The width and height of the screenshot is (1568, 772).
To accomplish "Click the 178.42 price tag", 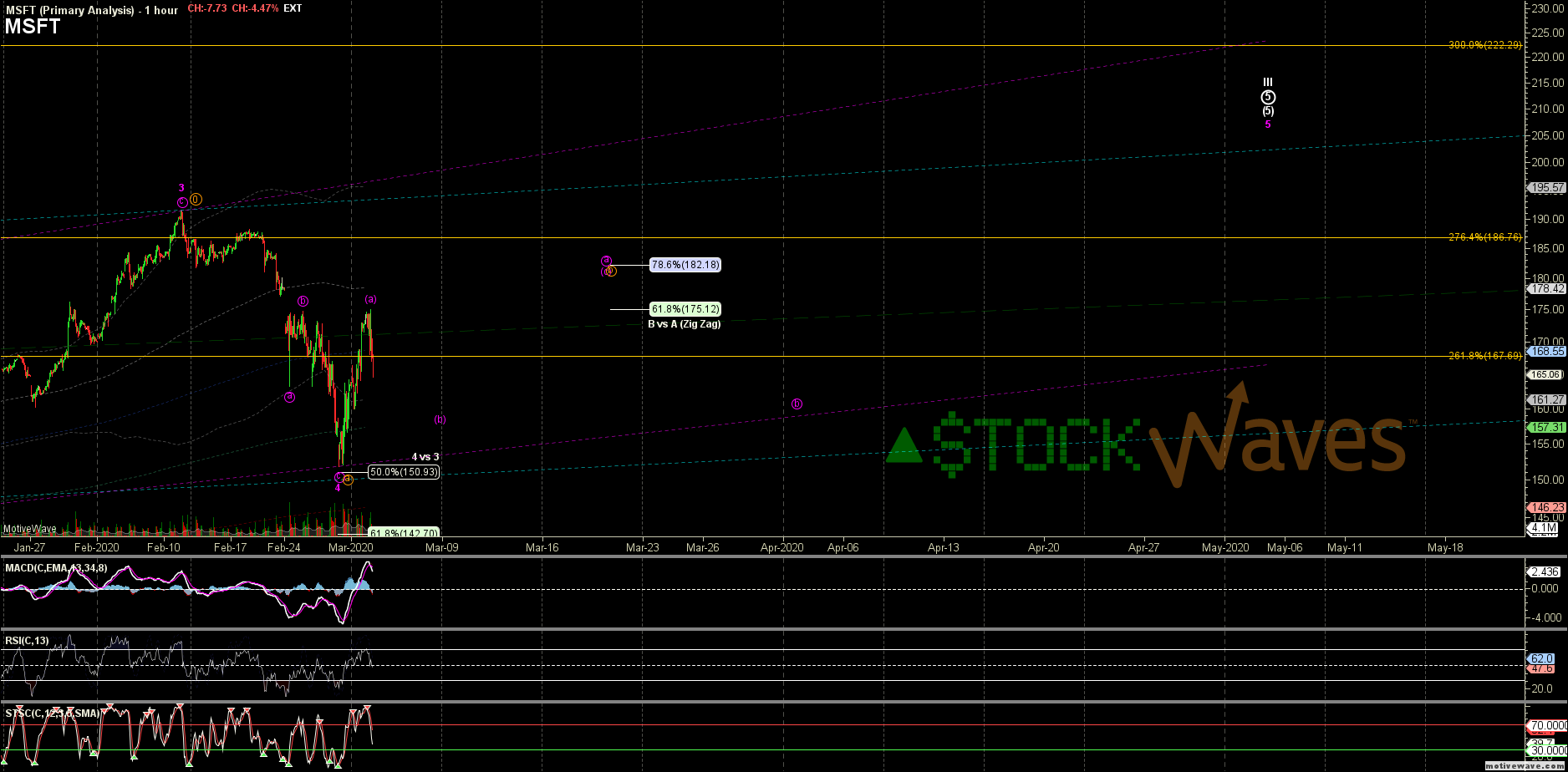I will [1547, 289].
